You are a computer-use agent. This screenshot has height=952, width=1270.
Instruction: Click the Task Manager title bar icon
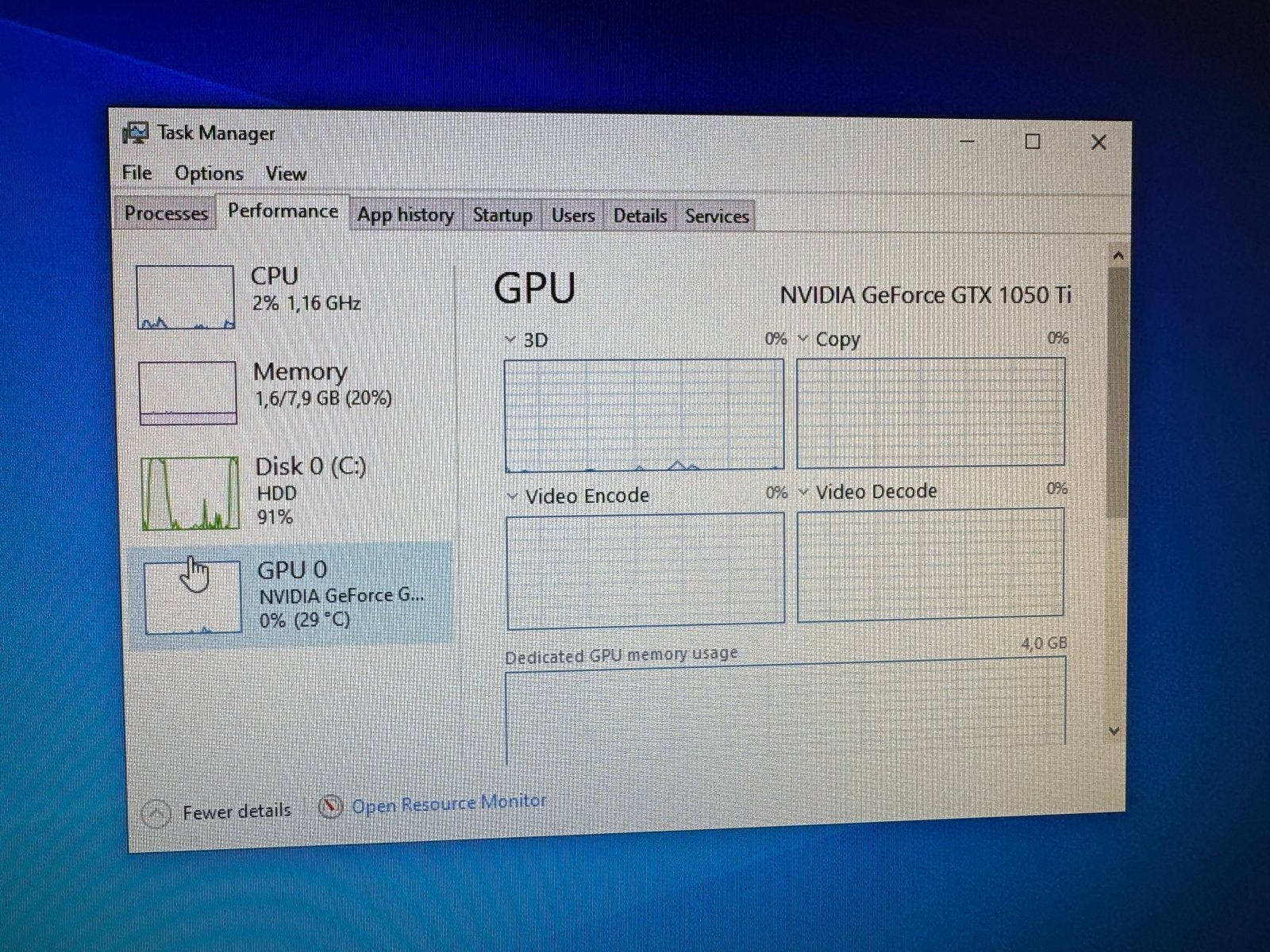[x=136, y=133]
